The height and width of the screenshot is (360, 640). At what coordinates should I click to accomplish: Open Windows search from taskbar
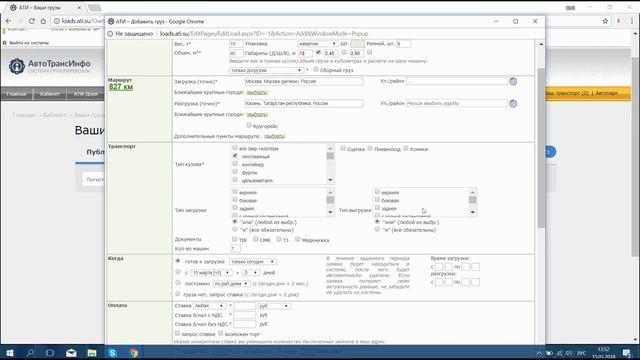point(29,353)
